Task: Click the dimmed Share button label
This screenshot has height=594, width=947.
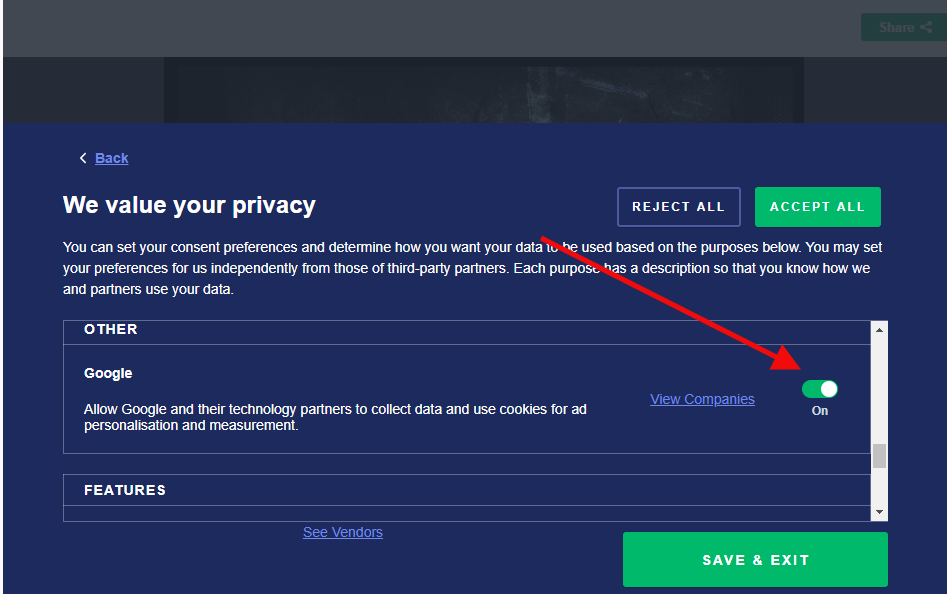Action: (896, 28)
